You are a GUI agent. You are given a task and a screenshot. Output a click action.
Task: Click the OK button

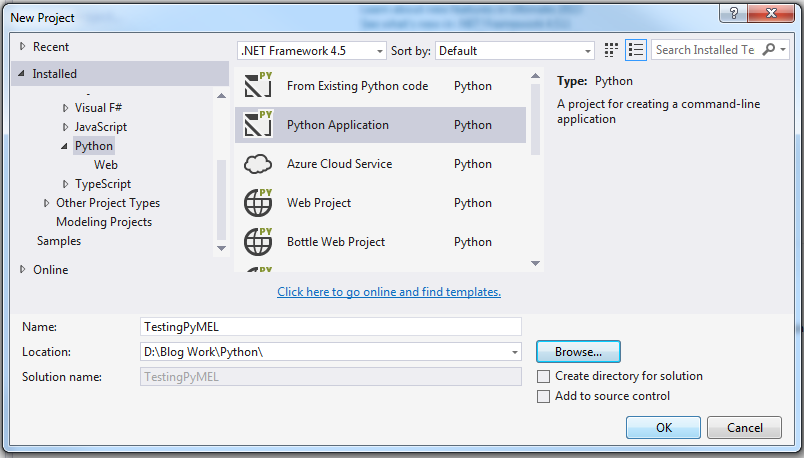663,427
